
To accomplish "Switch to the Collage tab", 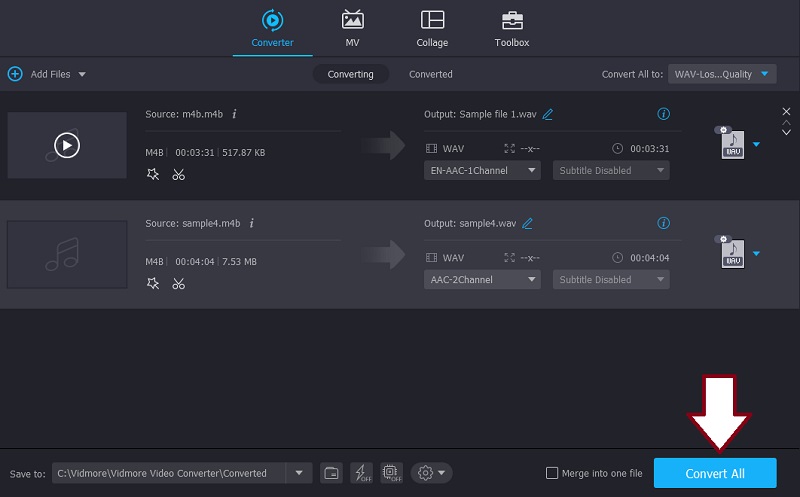I will click(432, 28).
